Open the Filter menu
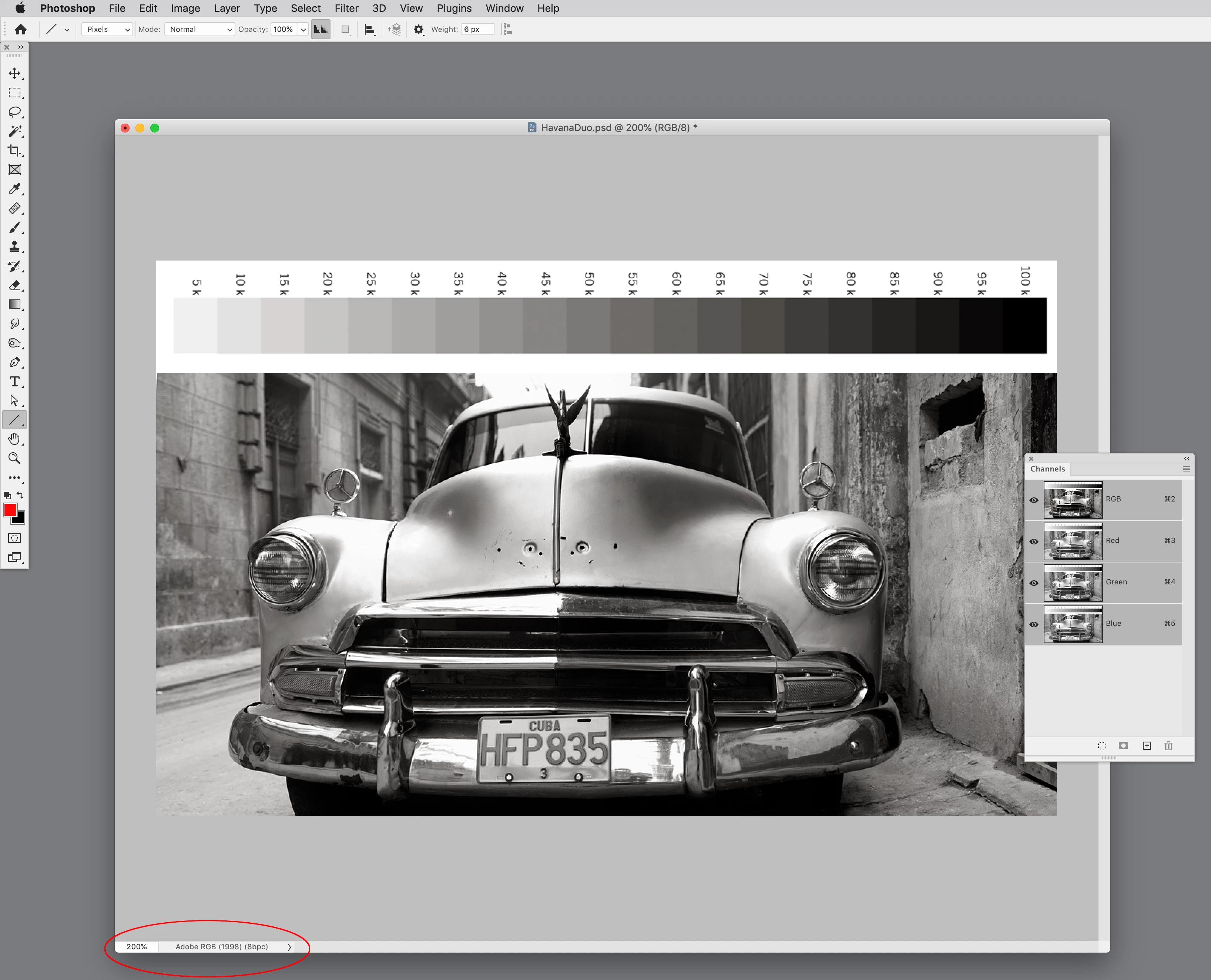The image size is (1211, 980). click(346, 9)
